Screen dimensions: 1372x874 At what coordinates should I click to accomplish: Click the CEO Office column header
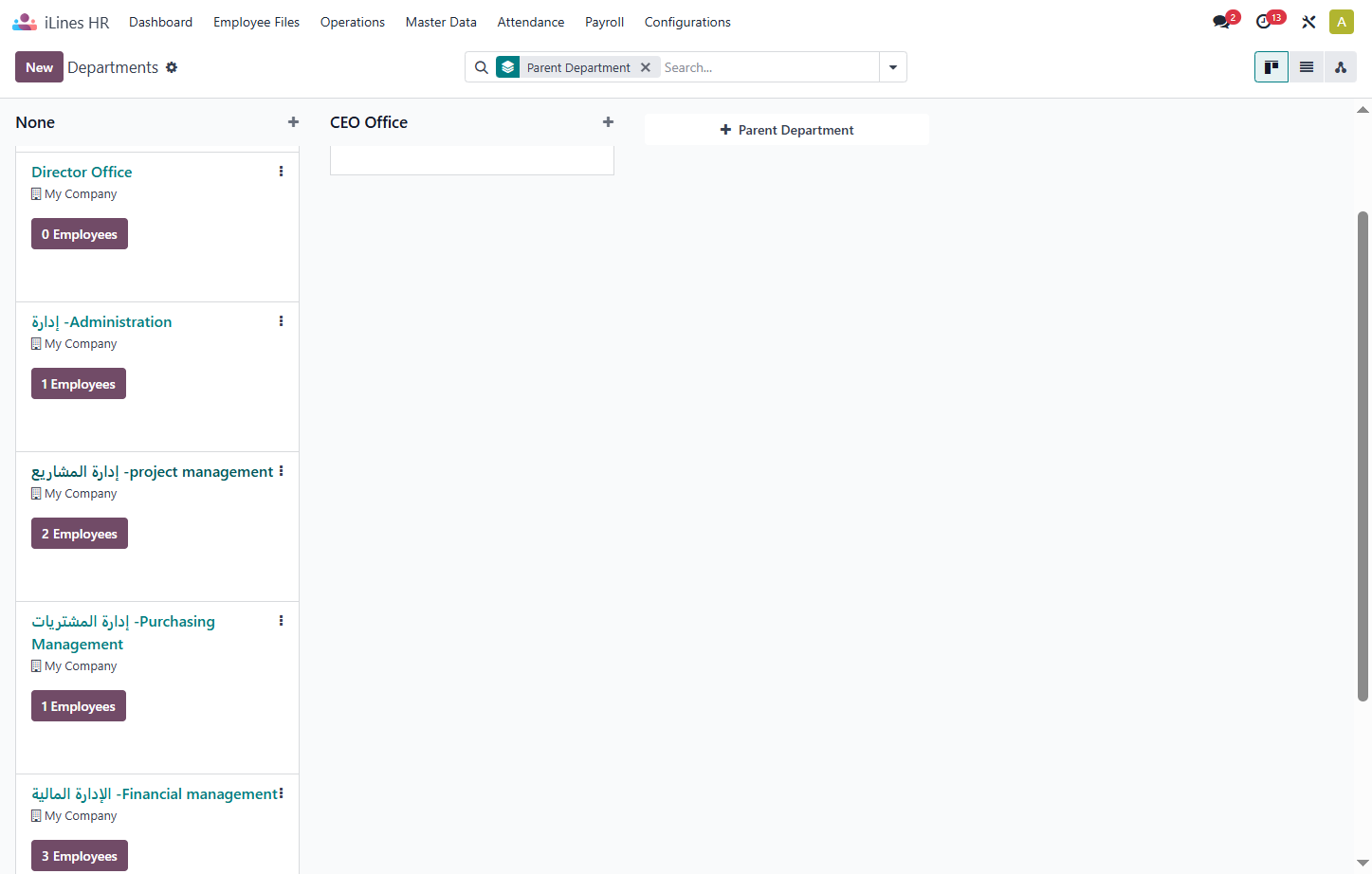click(x=369, y=122)
